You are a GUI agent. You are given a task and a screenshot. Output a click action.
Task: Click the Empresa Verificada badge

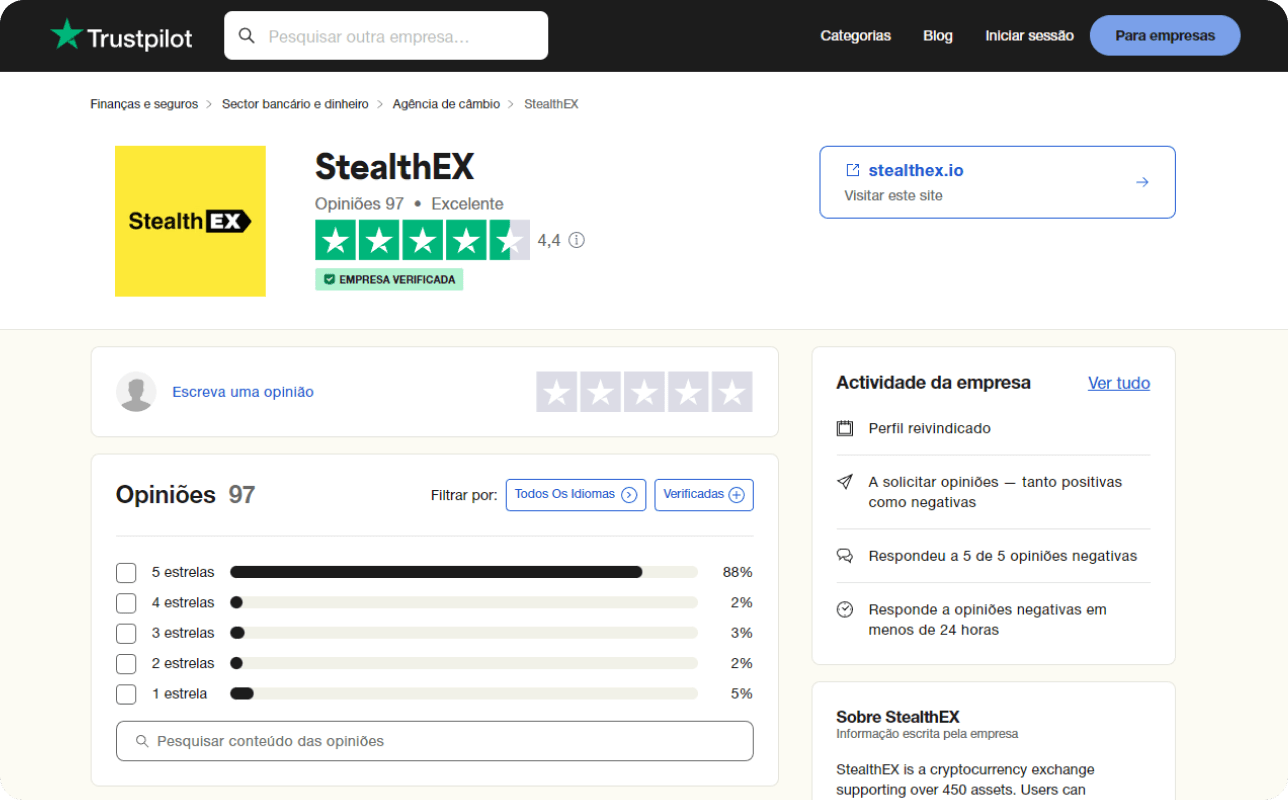point(389,280)
